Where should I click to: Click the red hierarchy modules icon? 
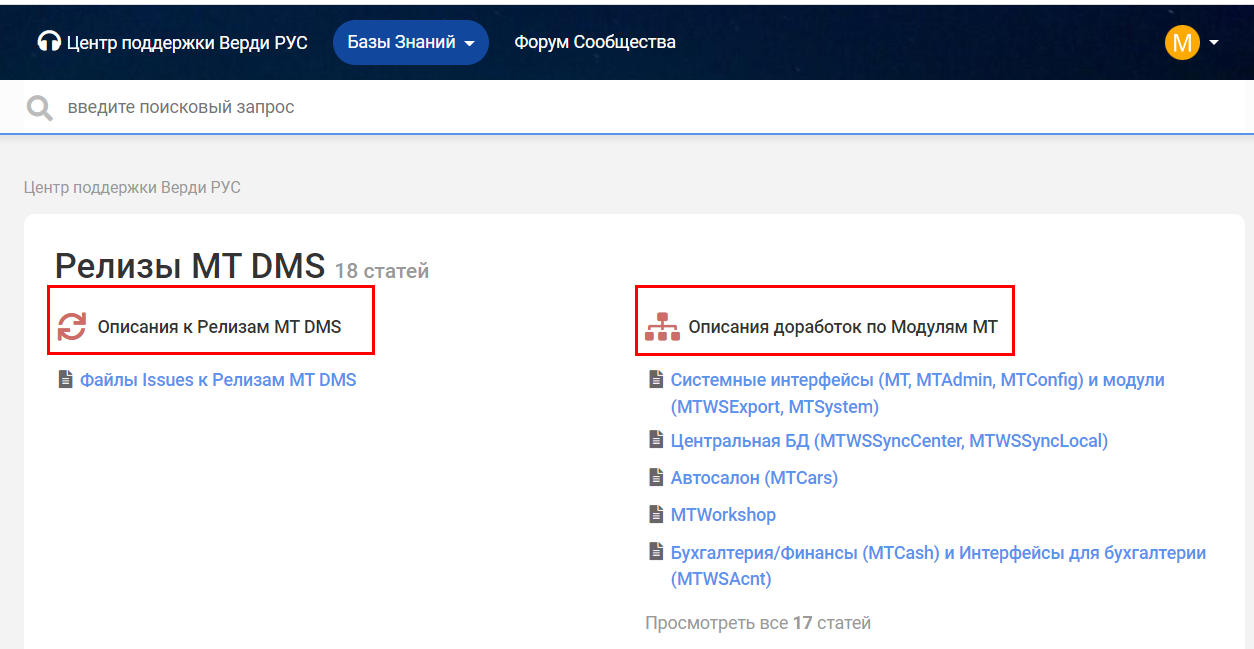click(x=661, y=327)
